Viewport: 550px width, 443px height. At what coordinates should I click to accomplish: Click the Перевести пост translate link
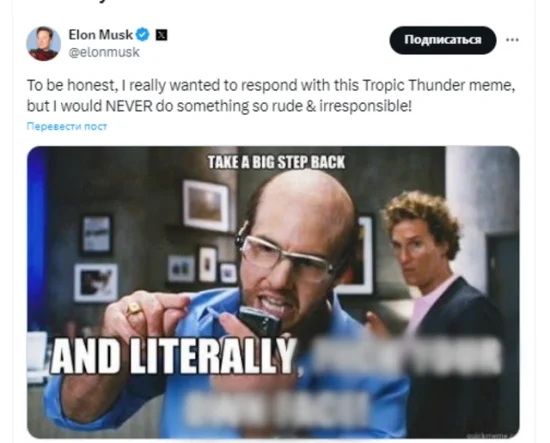pos(67,126)
